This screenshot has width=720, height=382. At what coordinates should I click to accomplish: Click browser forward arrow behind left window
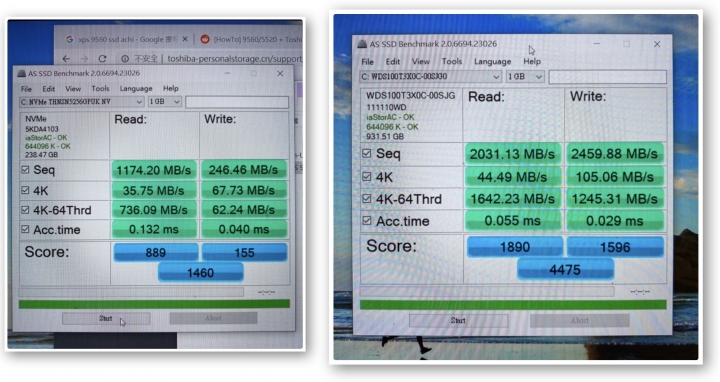[84, 59]
